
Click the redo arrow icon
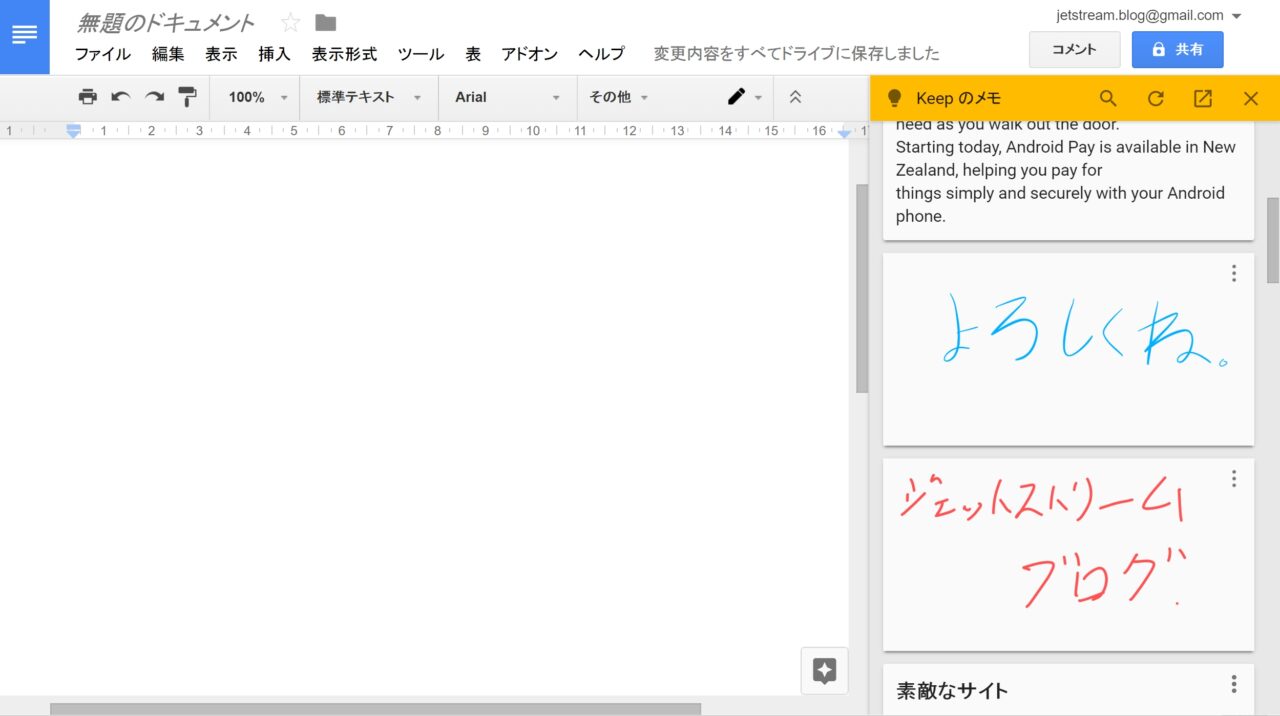tap(154, 97)
